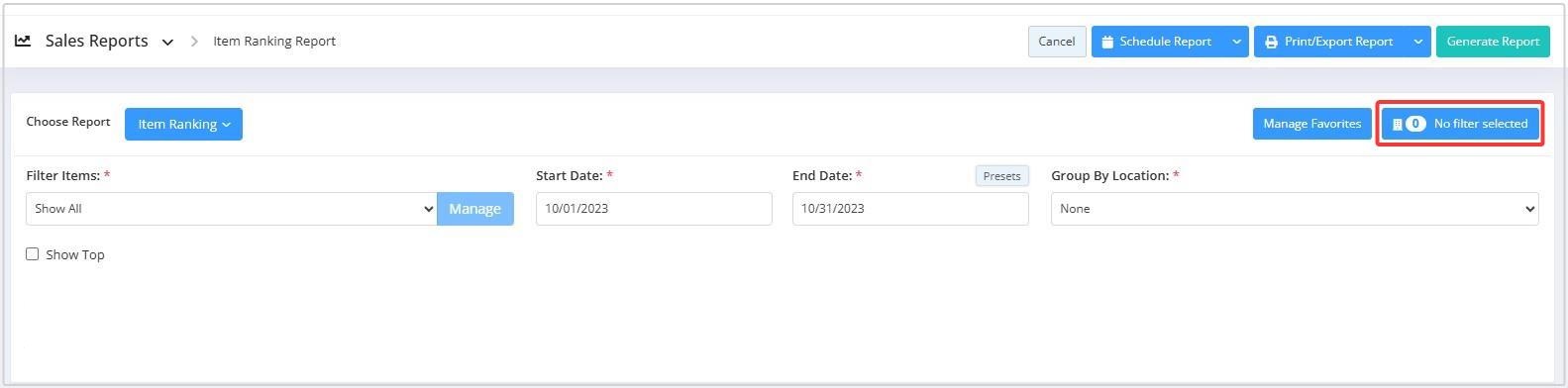Click the End Date input field

point(910,209)
